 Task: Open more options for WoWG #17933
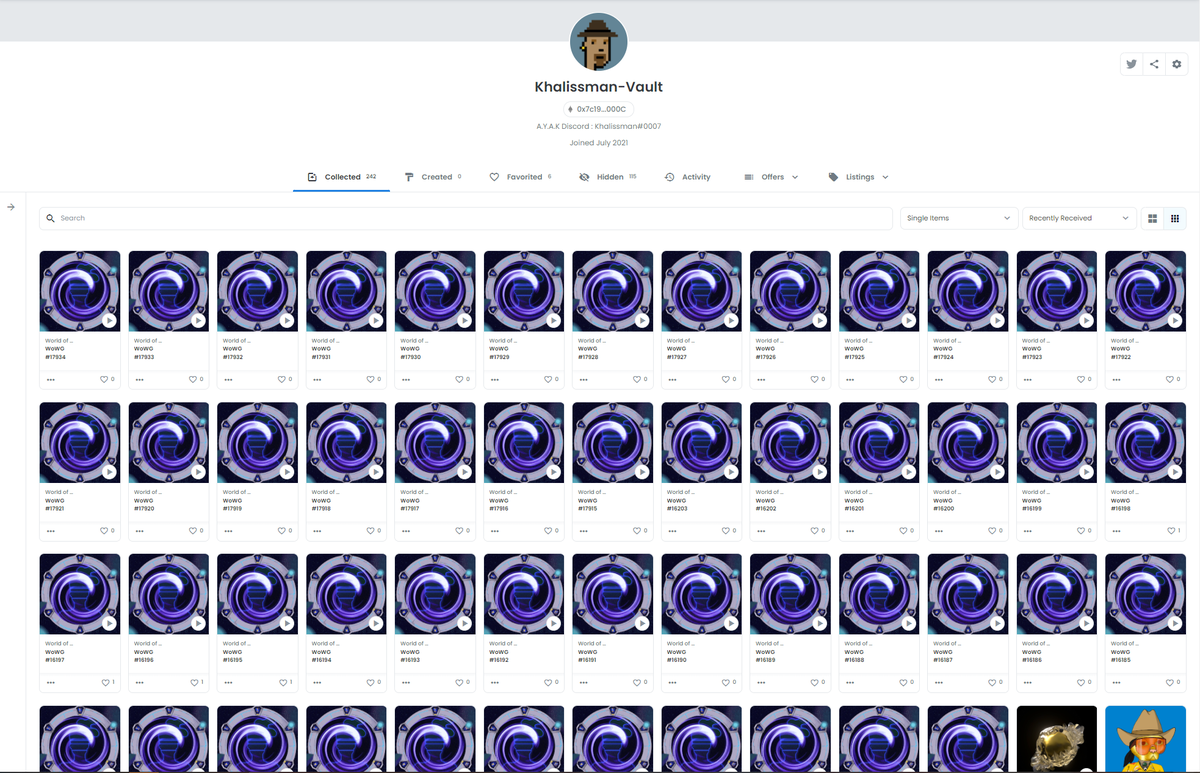139,380
